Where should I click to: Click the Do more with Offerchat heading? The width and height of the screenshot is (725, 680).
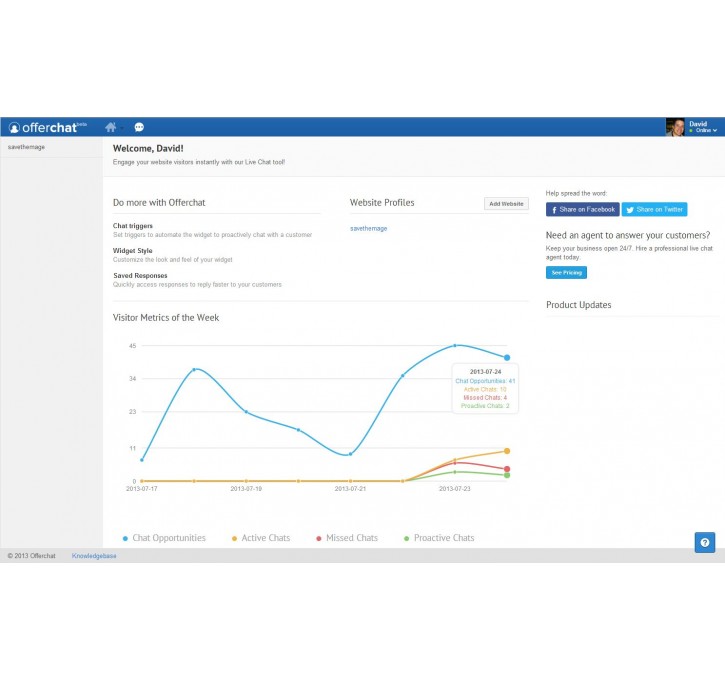[x=159, y=203]
